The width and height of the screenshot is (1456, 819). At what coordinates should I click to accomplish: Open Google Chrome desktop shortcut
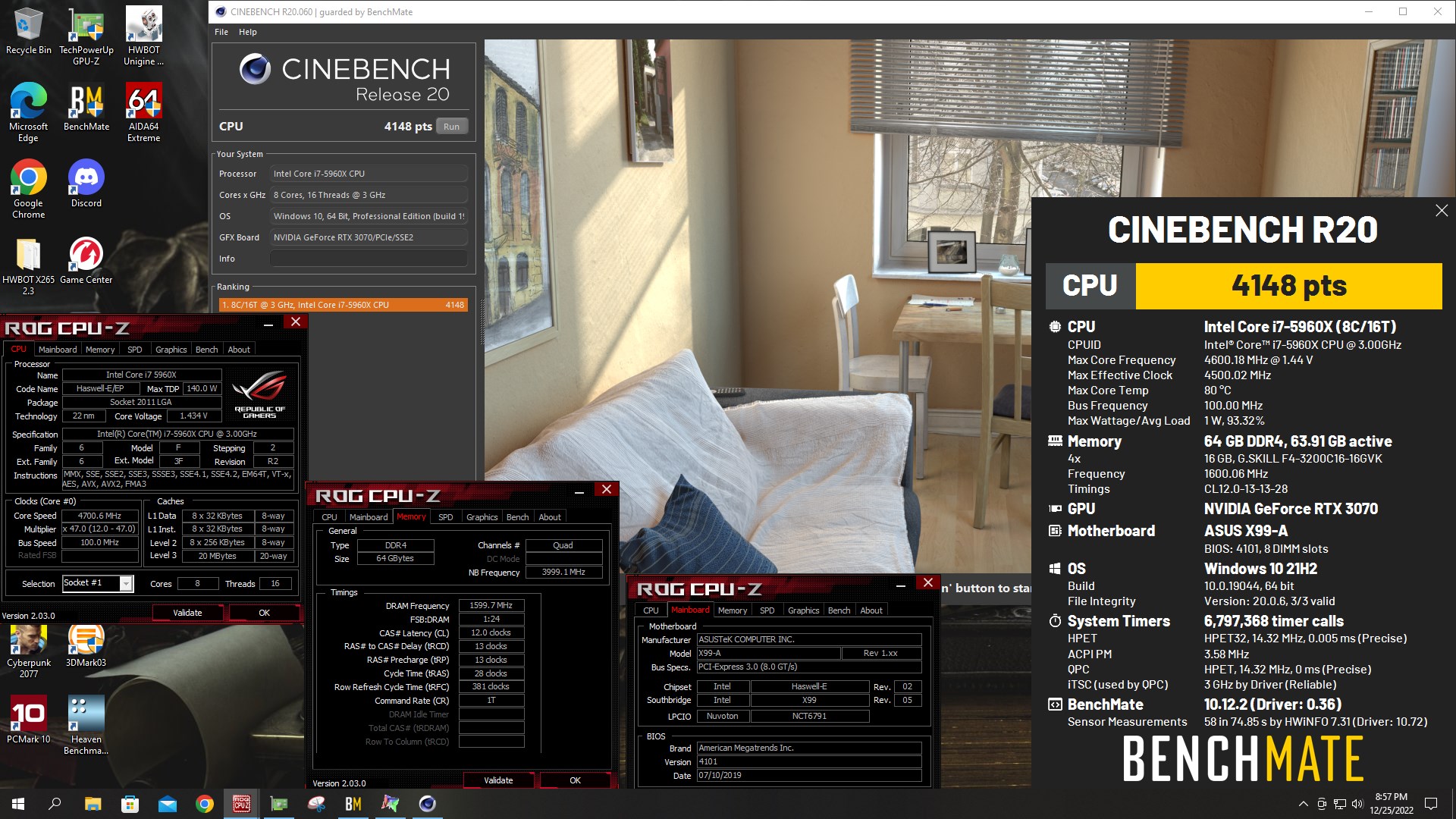pos(28,189)
